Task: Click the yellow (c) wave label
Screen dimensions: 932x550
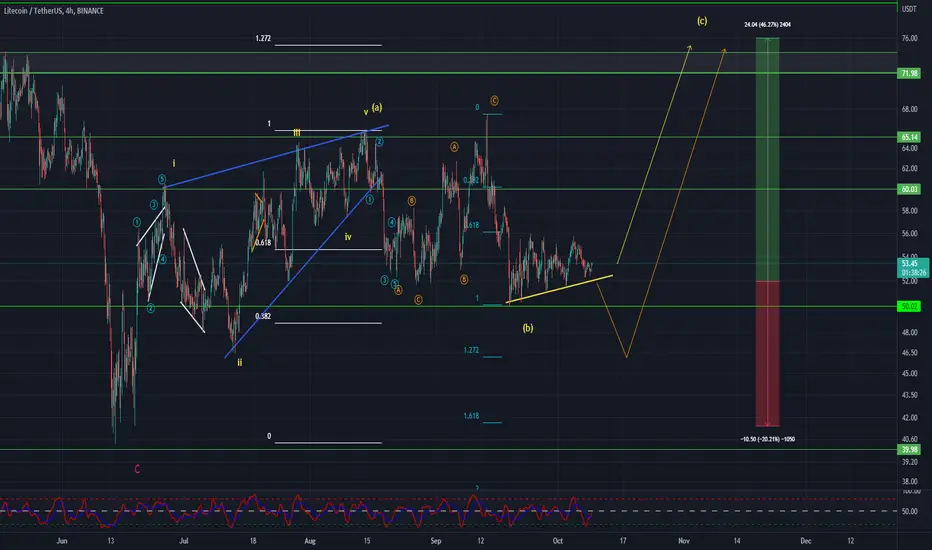Action: 702,21
